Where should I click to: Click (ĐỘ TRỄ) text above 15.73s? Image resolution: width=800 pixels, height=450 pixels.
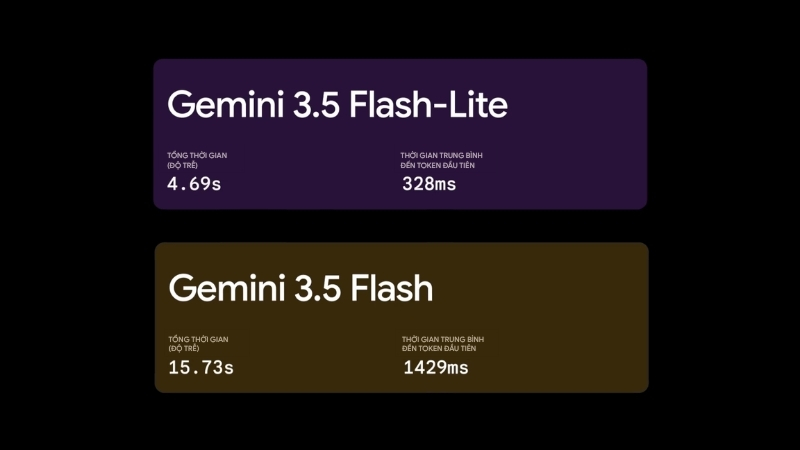184,348
